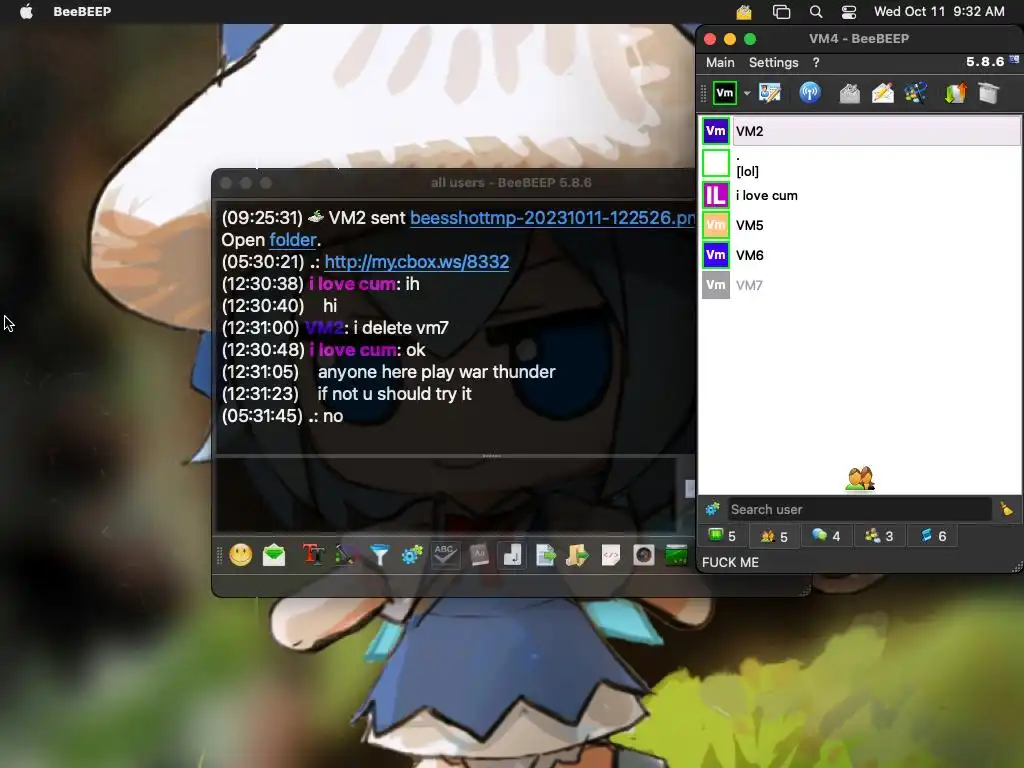Screen dimensions: 1024x768
Task: Click the flag icon beside version 5.8.6
Action: tap(1014, 60)
